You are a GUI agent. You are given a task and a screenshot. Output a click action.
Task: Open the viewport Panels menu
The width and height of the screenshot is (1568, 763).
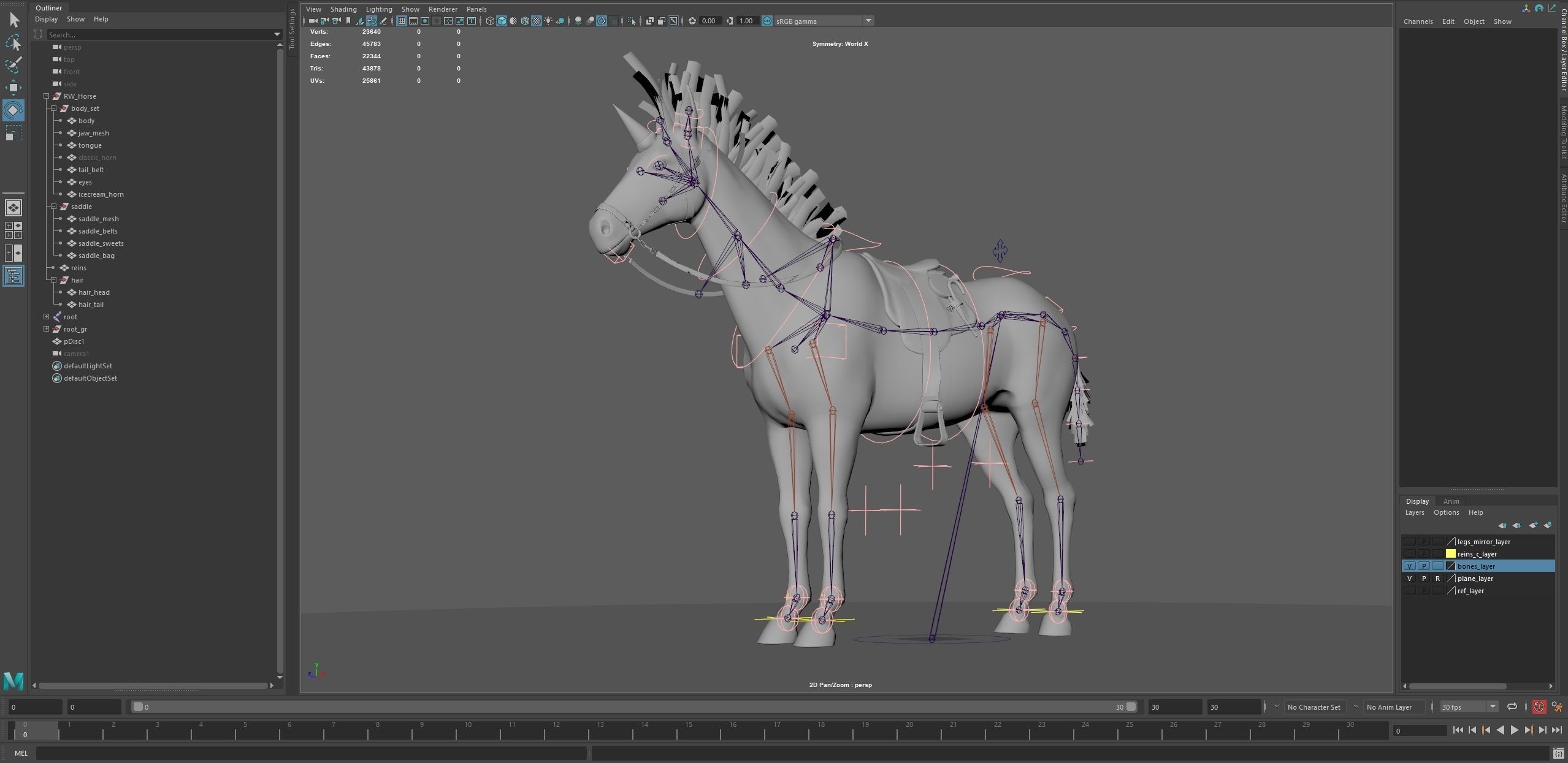click(476, 9)
